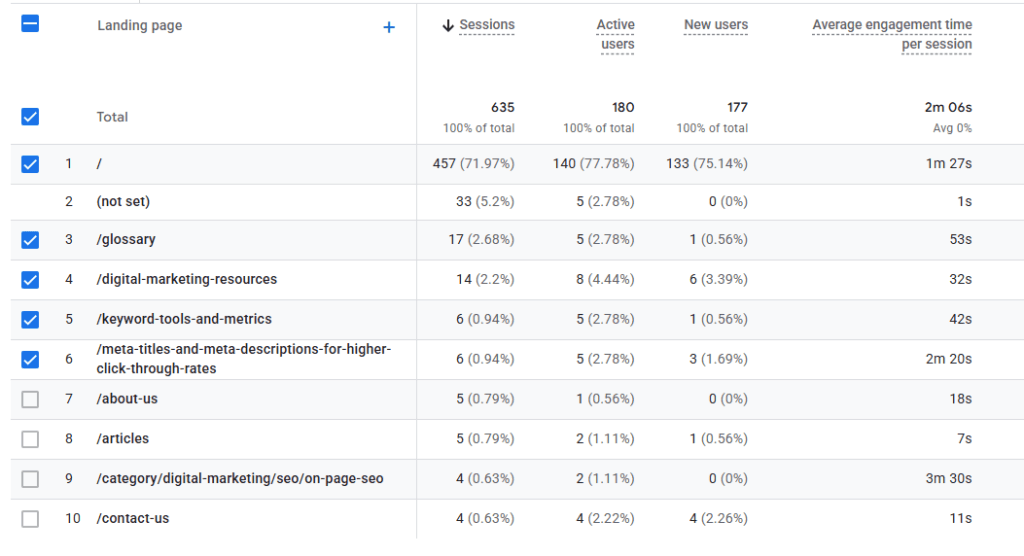Click total new users value 177
Viewport: 1024px width, 556px height.
[737, 107]
